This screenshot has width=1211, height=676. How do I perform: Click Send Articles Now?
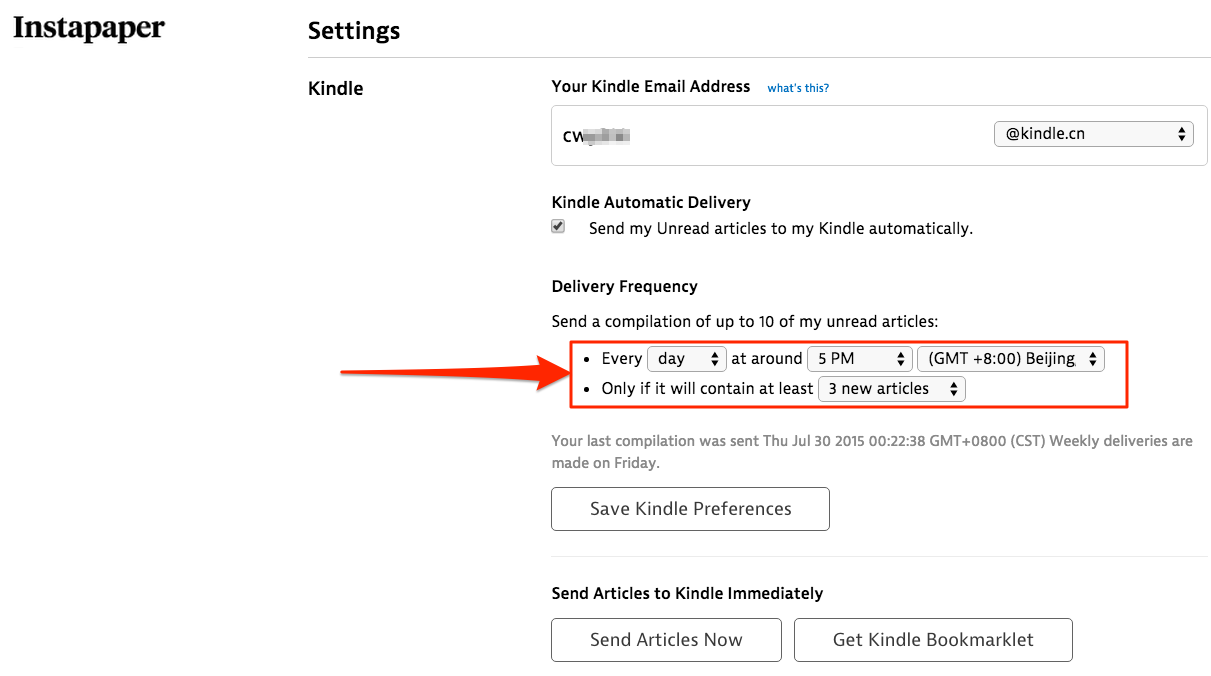click(x=666, y=640)
